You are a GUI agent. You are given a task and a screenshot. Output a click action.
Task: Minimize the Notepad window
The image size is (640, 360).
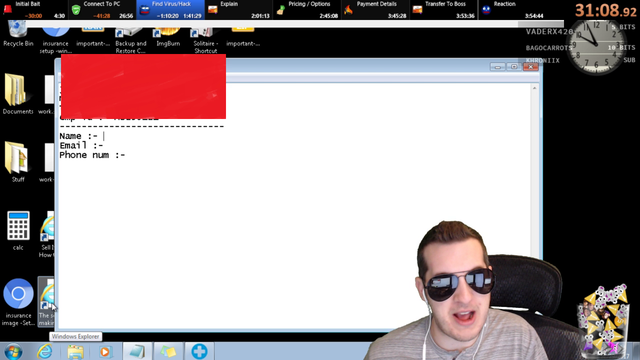coord(498,67)
